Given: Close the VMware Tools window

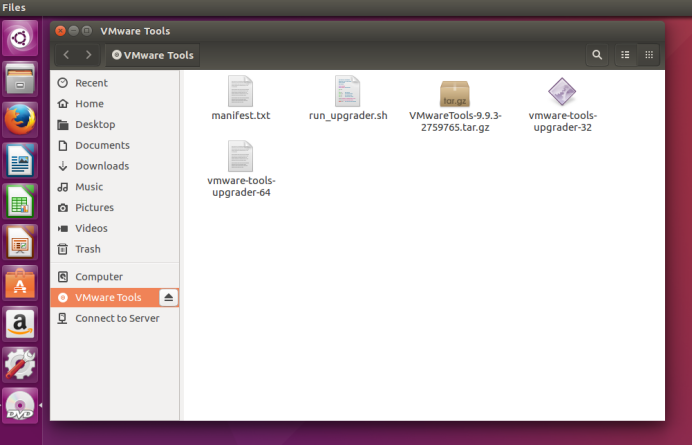Looking at the screenshot, I should click(61, 30).
